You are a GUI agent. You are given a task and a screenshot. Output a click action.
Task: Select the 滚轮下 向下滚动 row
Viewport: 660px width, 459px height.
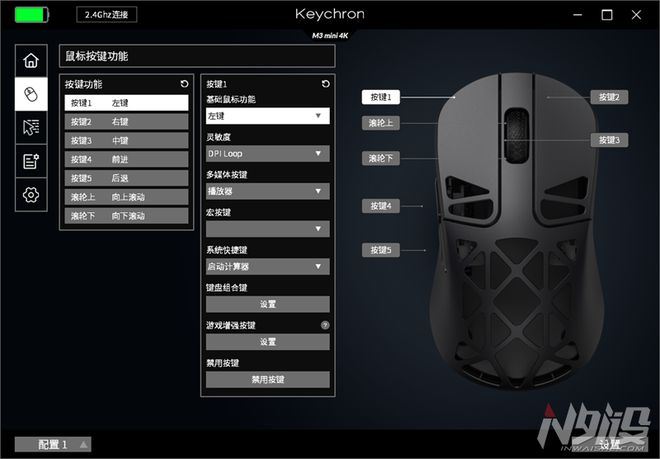(126, 216)
